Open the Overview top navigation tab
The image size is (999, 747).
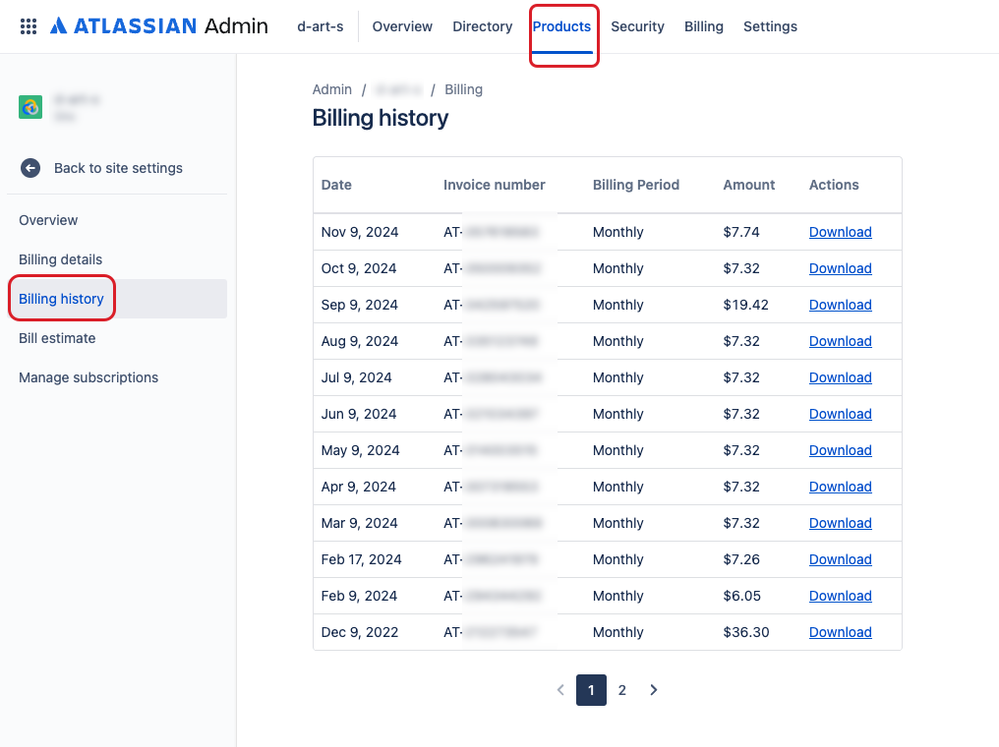402,27
